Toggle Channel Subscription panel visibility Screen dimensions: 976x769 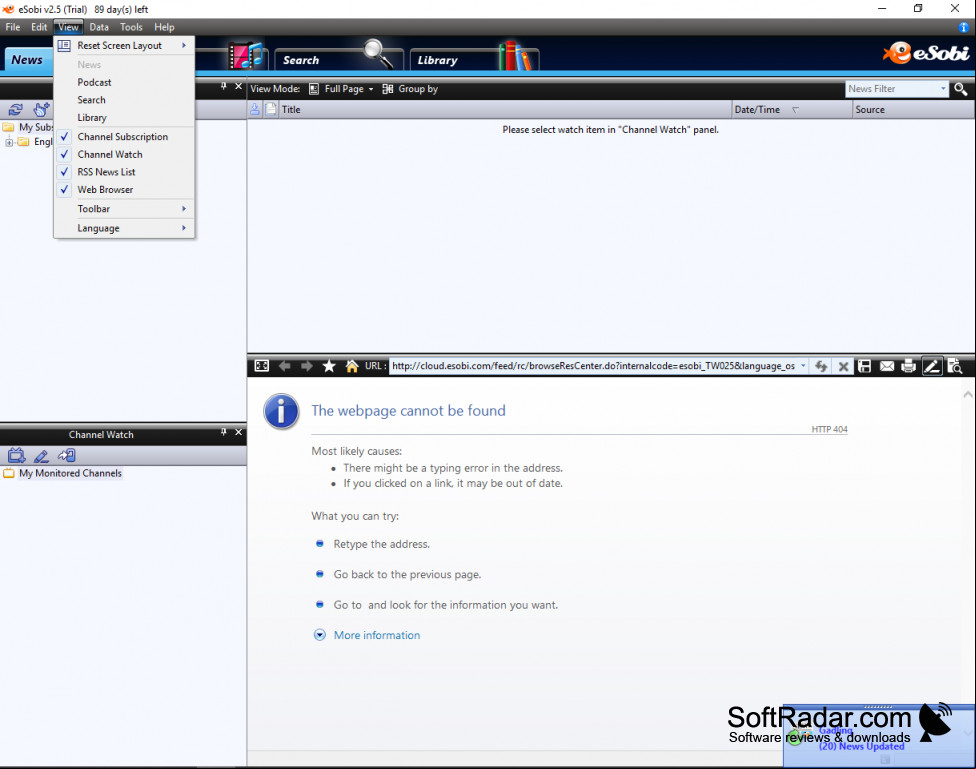[x=123, y=137]
